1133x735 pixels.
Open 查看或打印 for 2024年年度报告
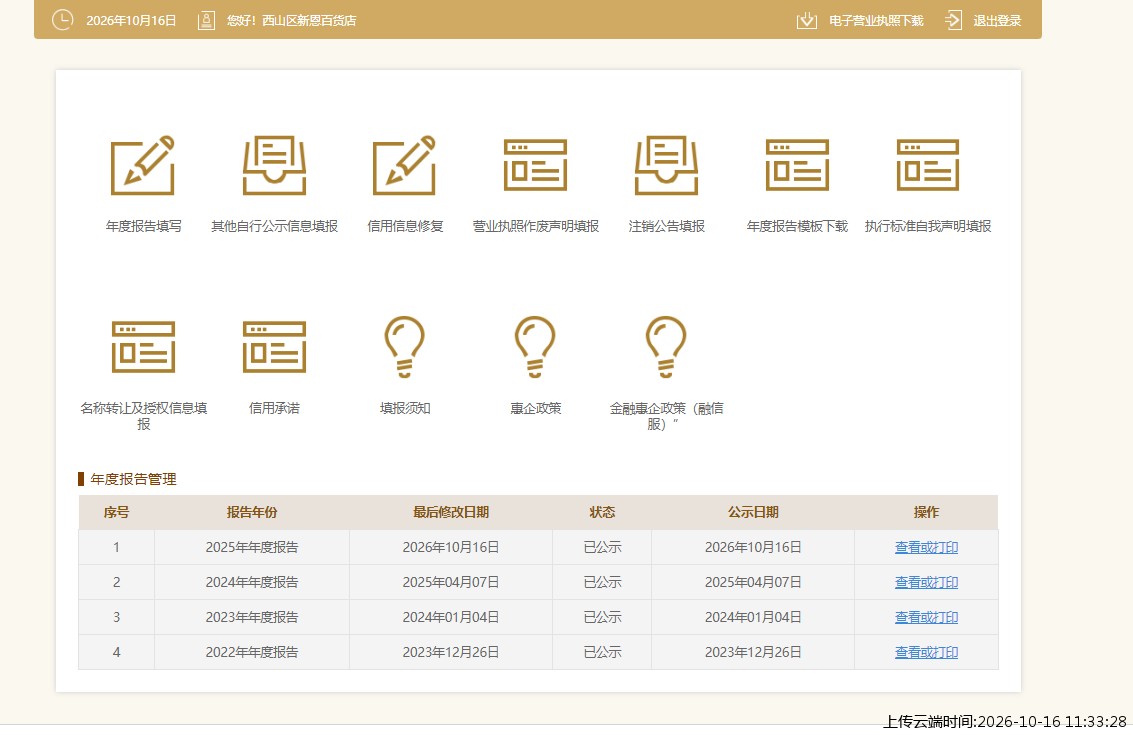926,582
